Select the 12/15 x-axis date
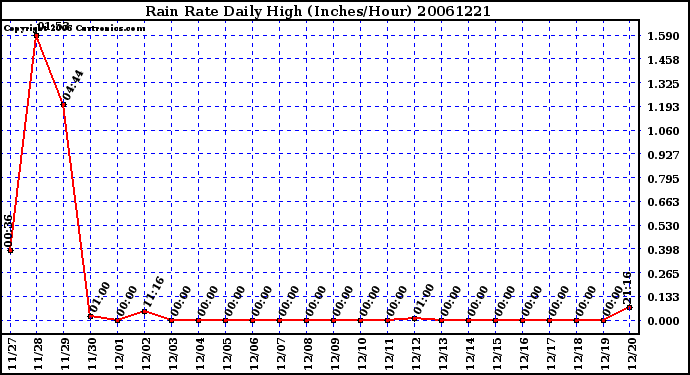This screenshot has height=375, width=690. [x=497, y=354]
